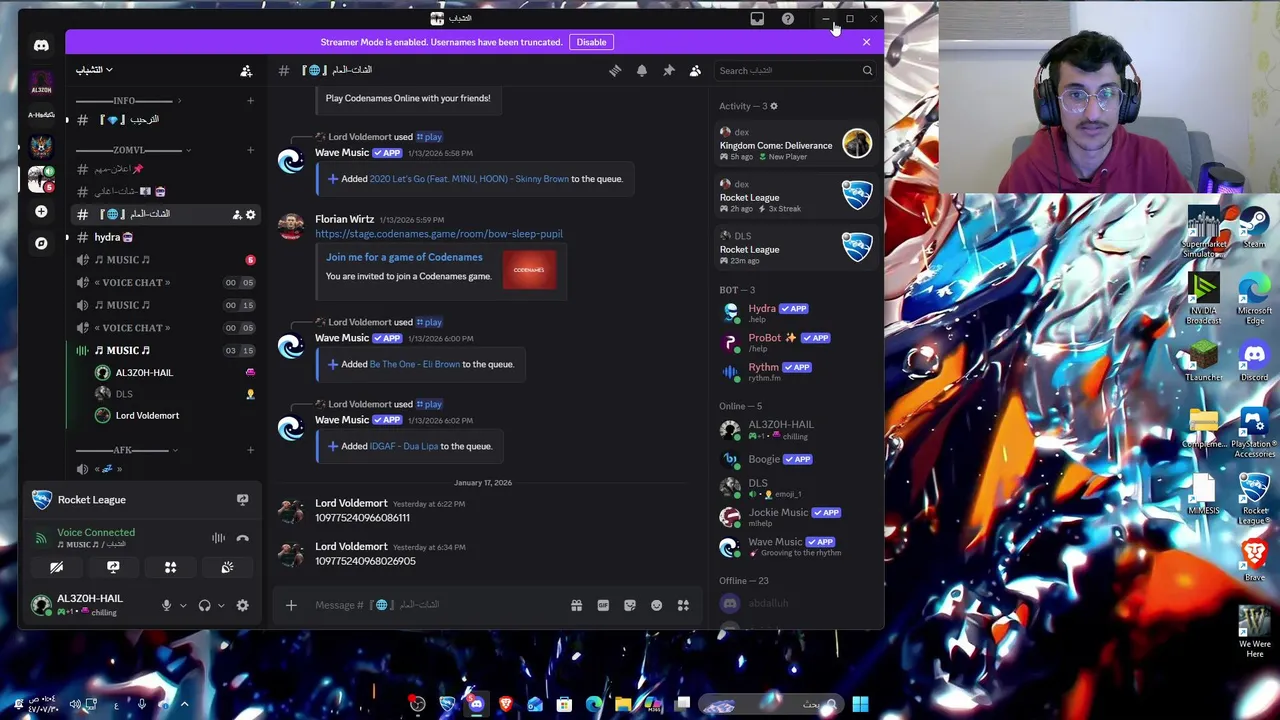Focus the server search field
The width and height of the screenshot is (1280, 720).
(x=795, y=71)
